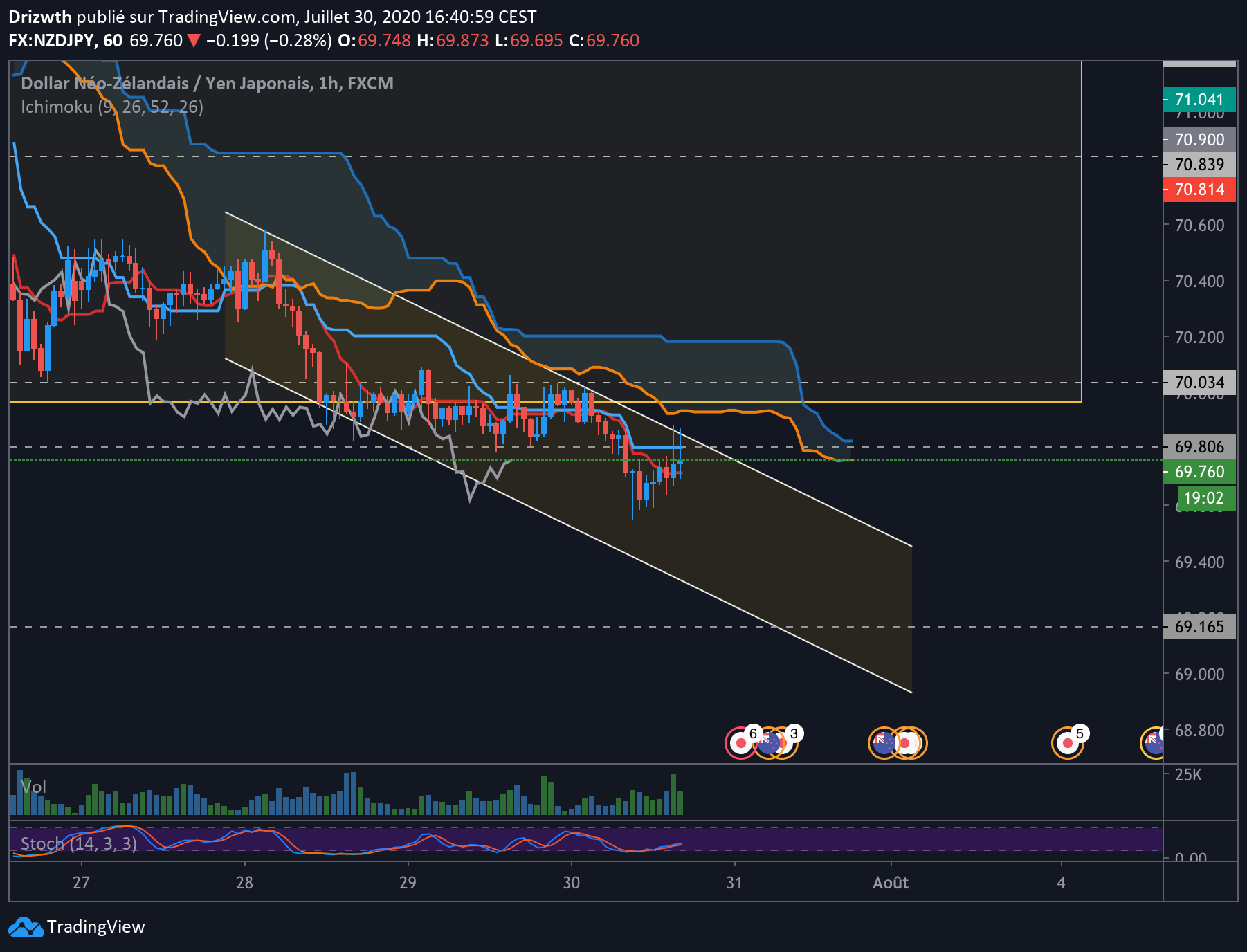Click the 69.806 horizontal line price label
This screenshot has width=1247, height=952.
pyautogui.click(x=1199, y=447)
